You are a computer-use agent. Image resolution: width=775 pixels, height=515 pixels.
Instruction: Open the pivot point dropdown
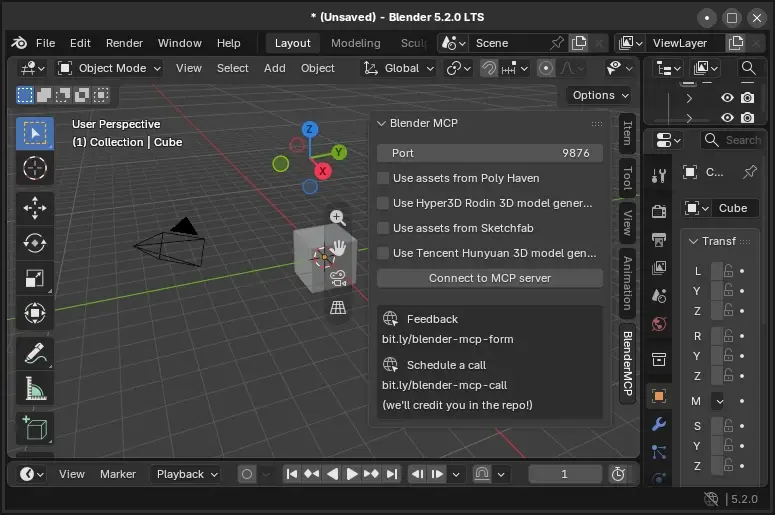point(459,68)
